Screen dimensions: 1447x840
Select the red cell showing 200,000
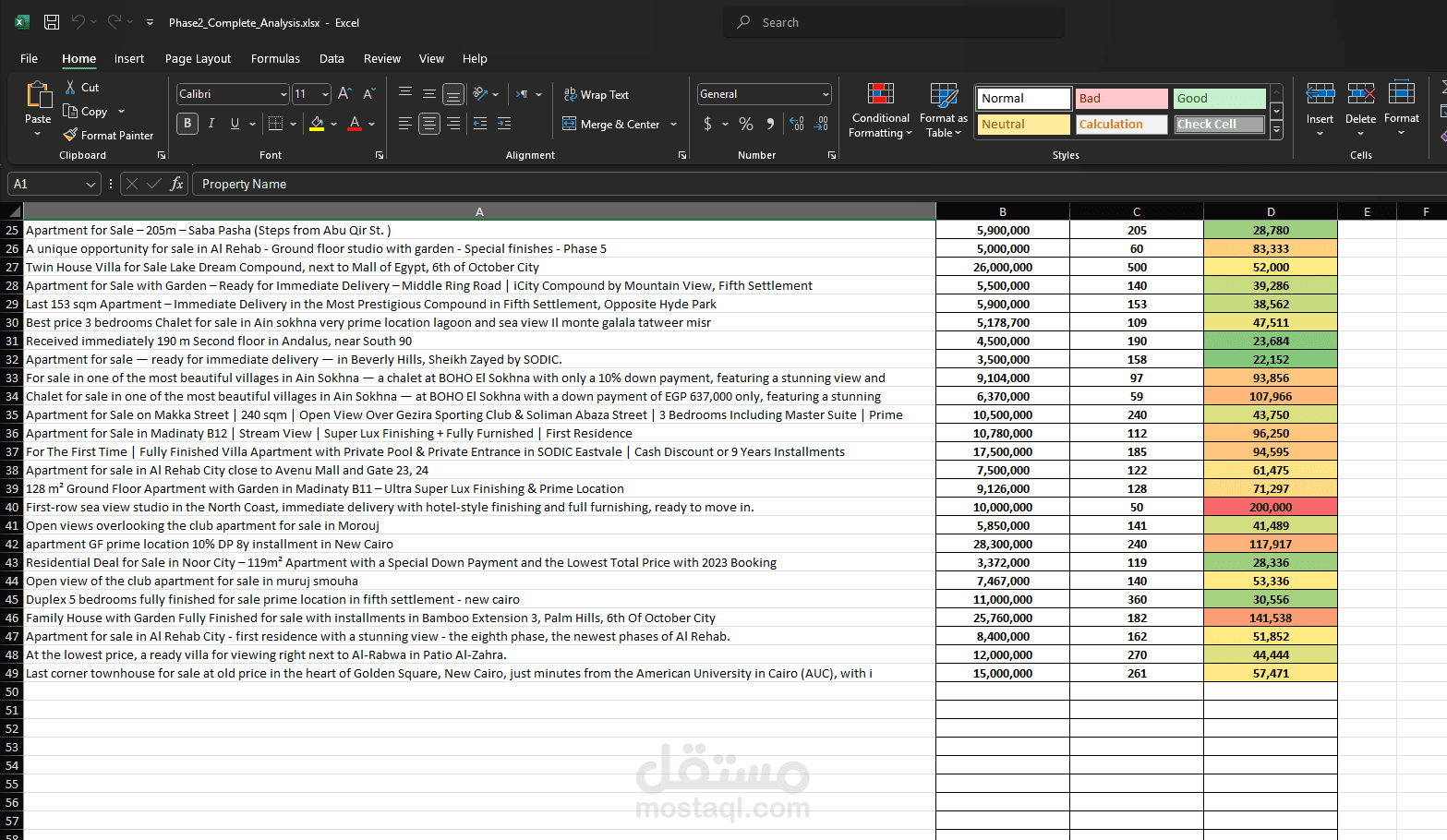click(x=1271, y=507)
